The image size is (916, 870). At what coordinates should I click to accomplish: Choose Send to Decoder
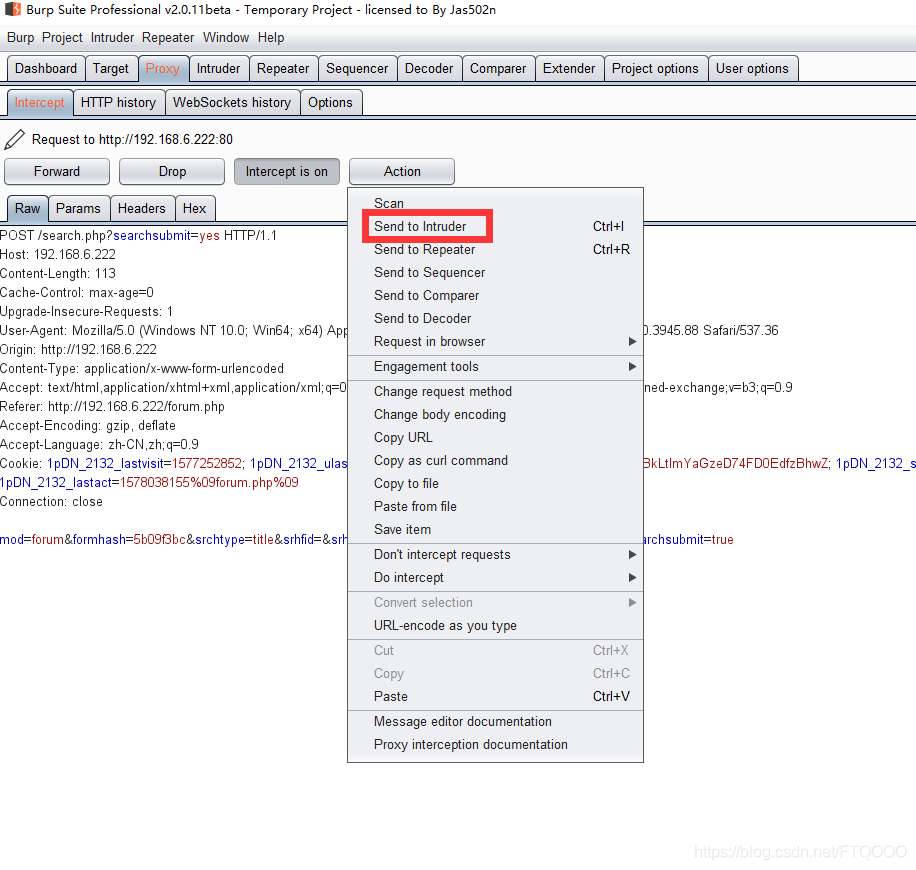(x=495, y=318)
